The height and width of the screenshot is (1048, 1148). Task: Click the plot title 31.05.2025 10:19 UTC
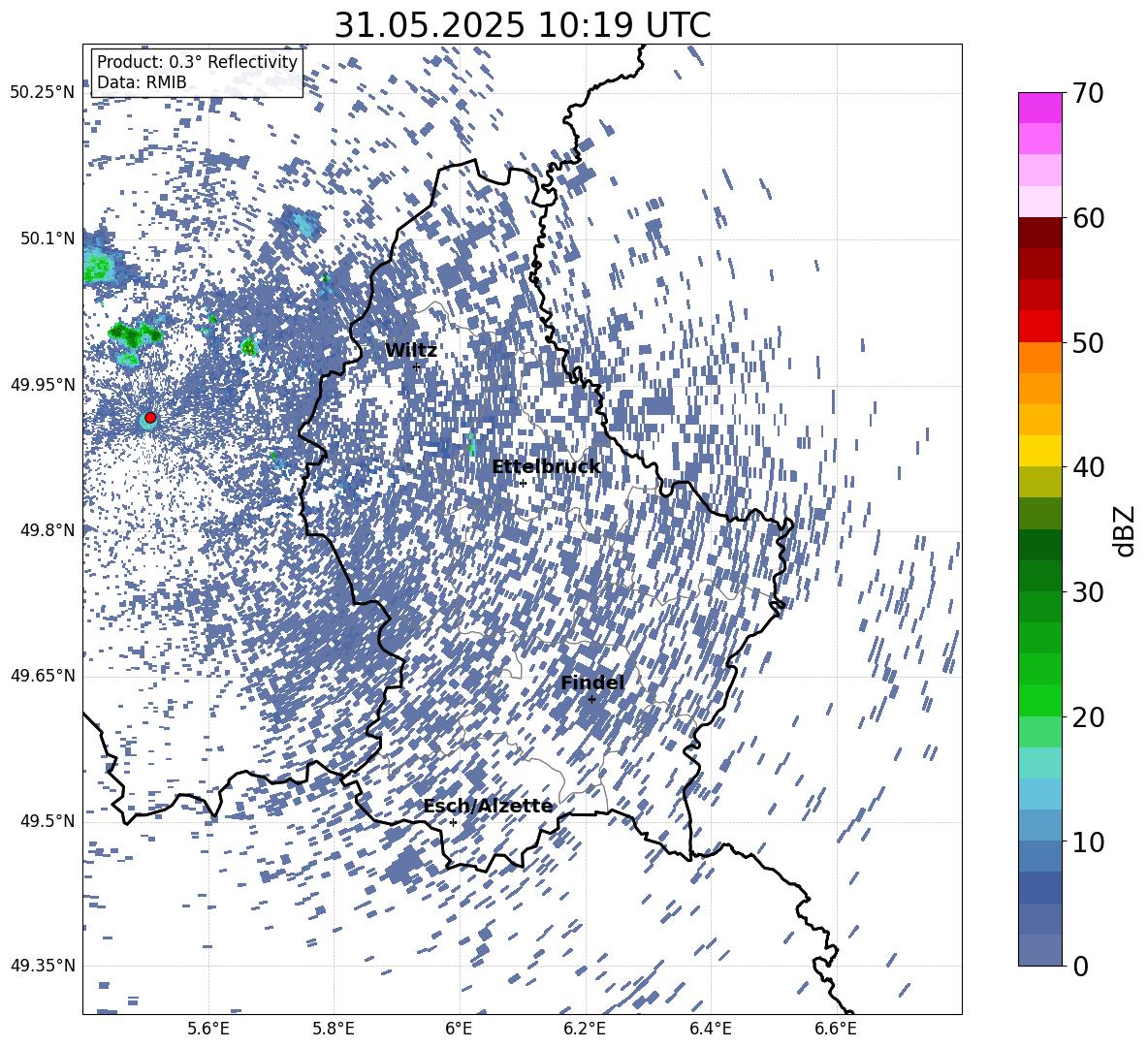coord(523,26)
